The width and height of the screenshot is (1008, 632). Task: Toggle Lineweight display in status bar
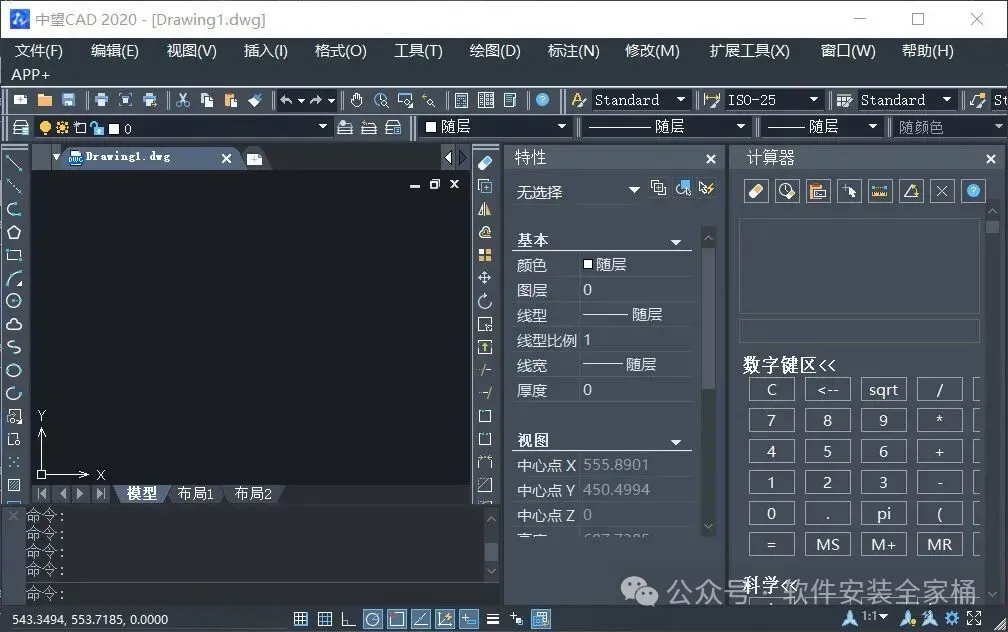point(493,618)
